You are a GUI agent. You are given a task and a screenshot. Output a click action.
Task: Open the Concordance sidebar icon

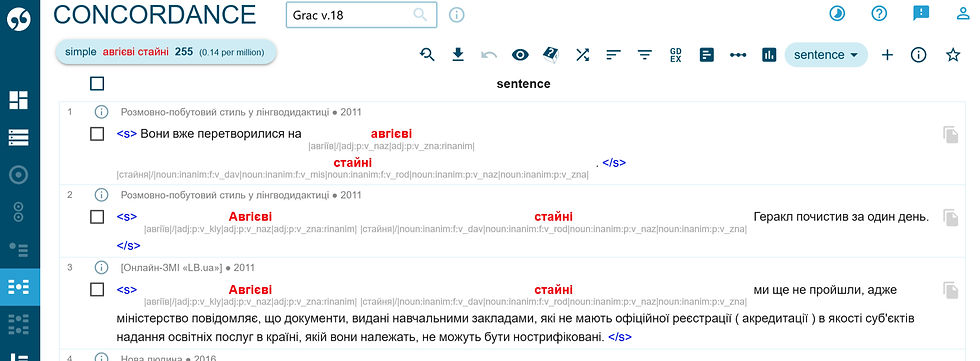19,287
